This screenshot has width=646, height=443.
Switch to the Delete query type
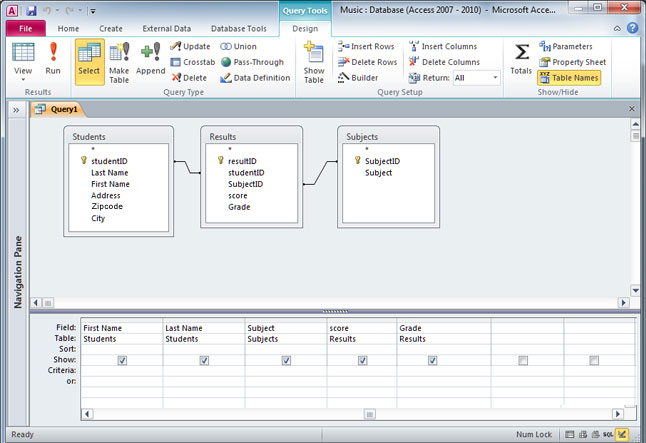pos(189,77)
